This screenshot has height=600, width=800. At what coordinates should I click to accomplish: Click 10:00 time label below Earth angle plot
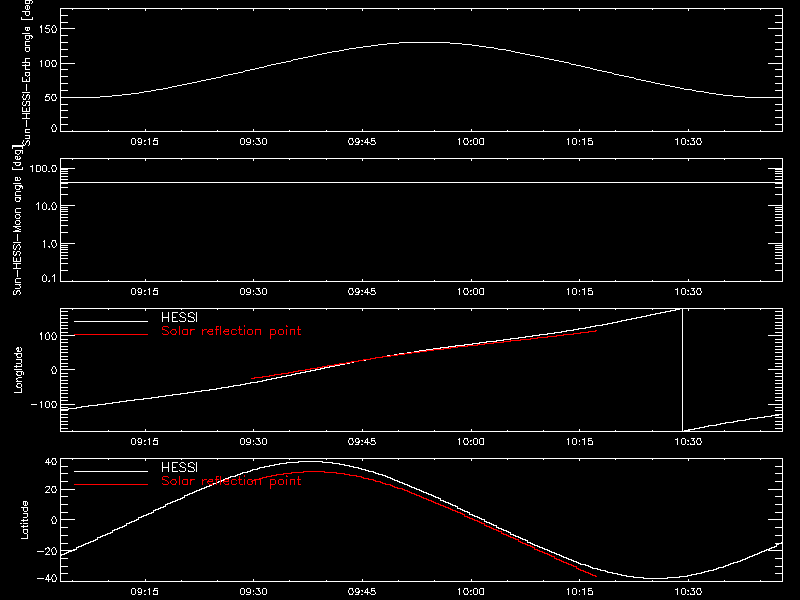click(x=470, y=142)
